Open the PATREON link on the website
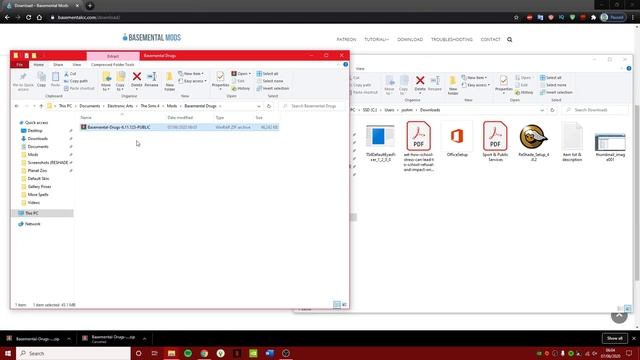This screenshot has height=360, width=640. [346, 40]
